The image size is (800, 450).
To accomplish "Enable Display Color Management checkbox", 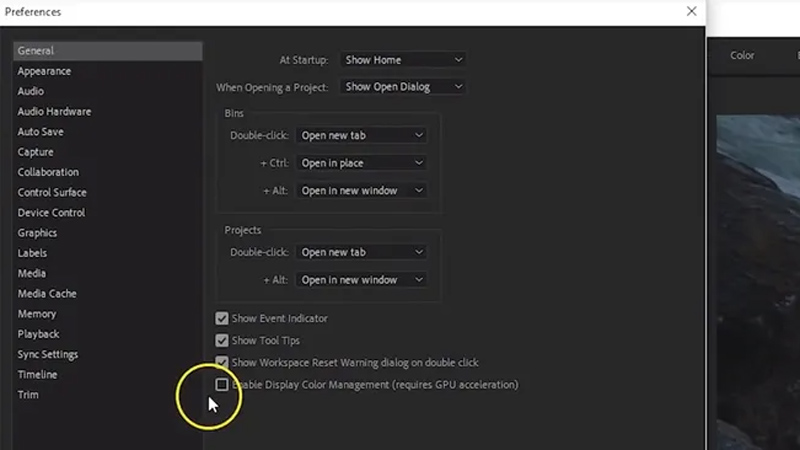I will [222, 384].
